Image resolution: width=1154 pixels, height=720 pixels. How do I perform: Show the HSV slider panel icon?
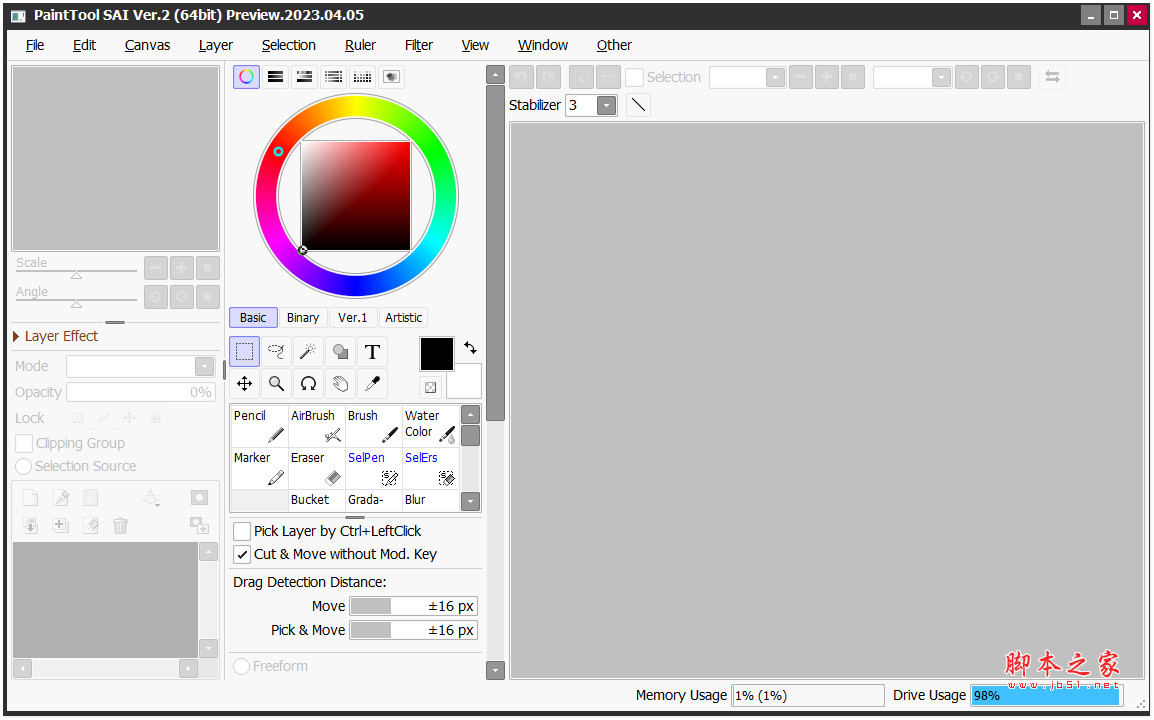304,77
